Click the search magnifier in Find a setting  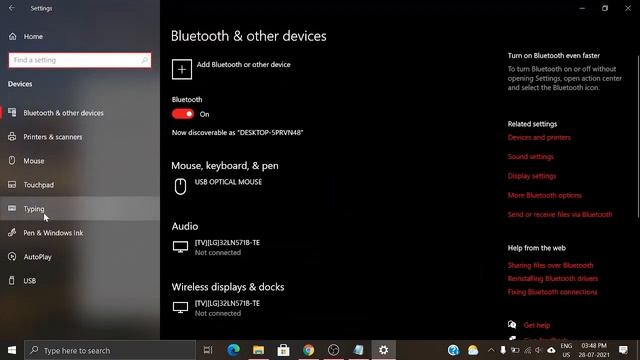(x=144, y=60)
